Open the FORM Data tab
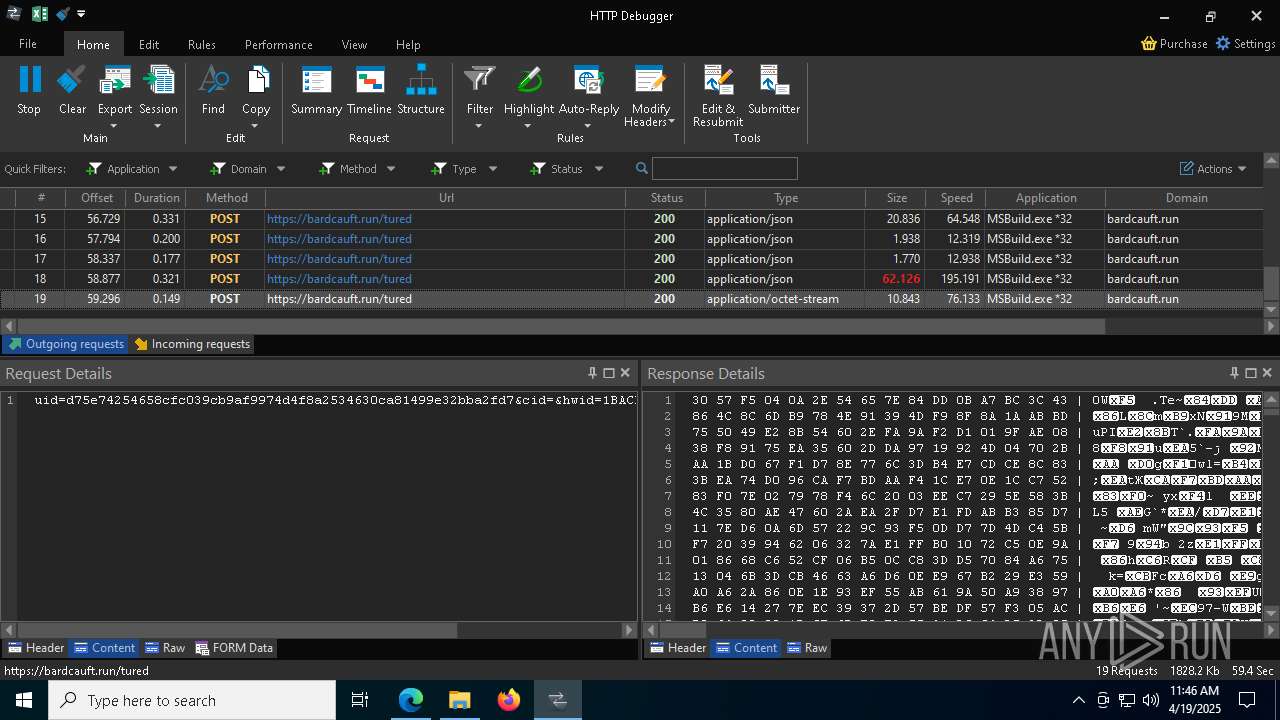 pos(234,648)
